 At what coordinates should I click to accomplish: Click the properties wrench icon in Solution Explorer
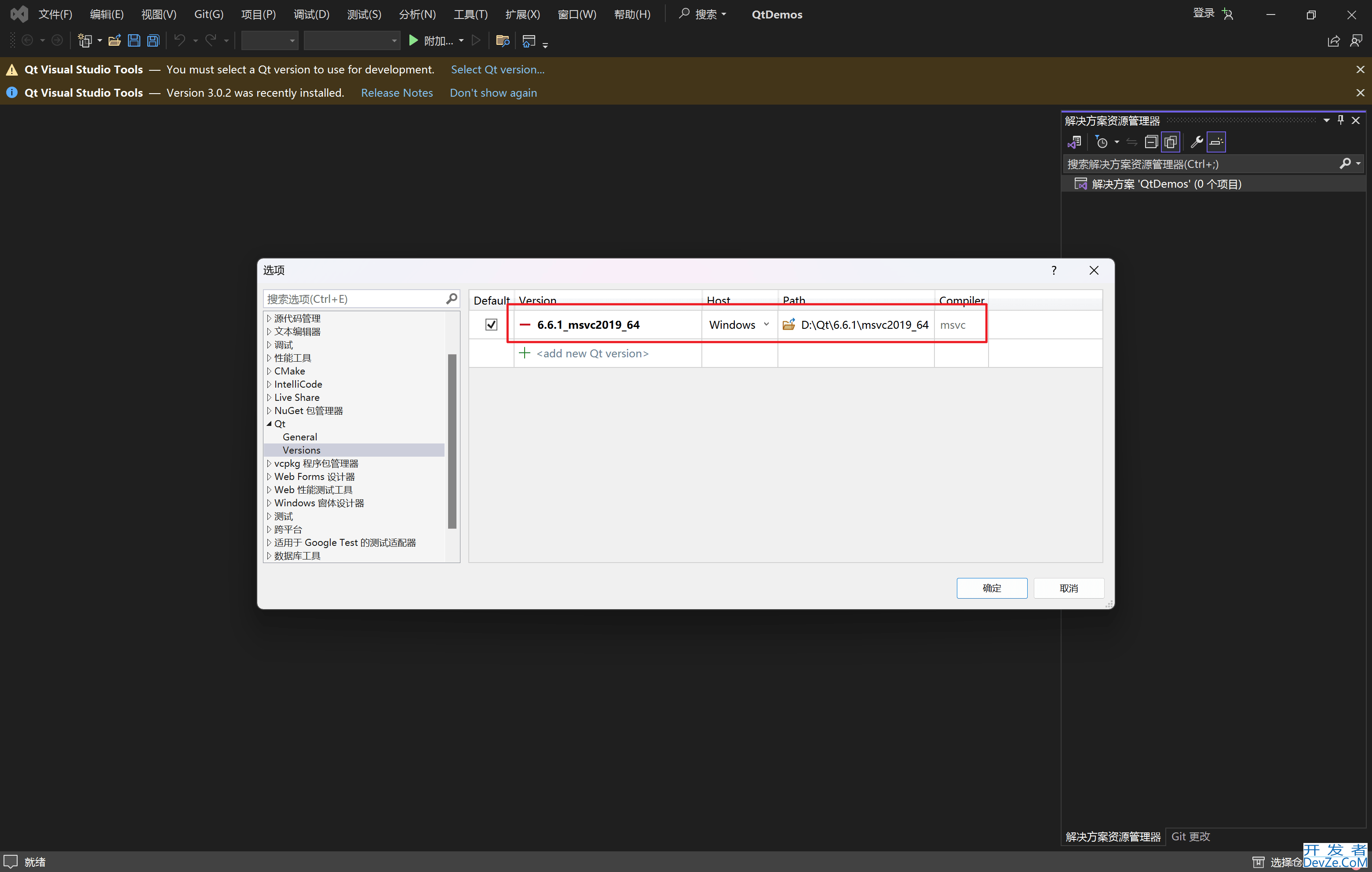pyautogui.click(x=1197, y=142)
